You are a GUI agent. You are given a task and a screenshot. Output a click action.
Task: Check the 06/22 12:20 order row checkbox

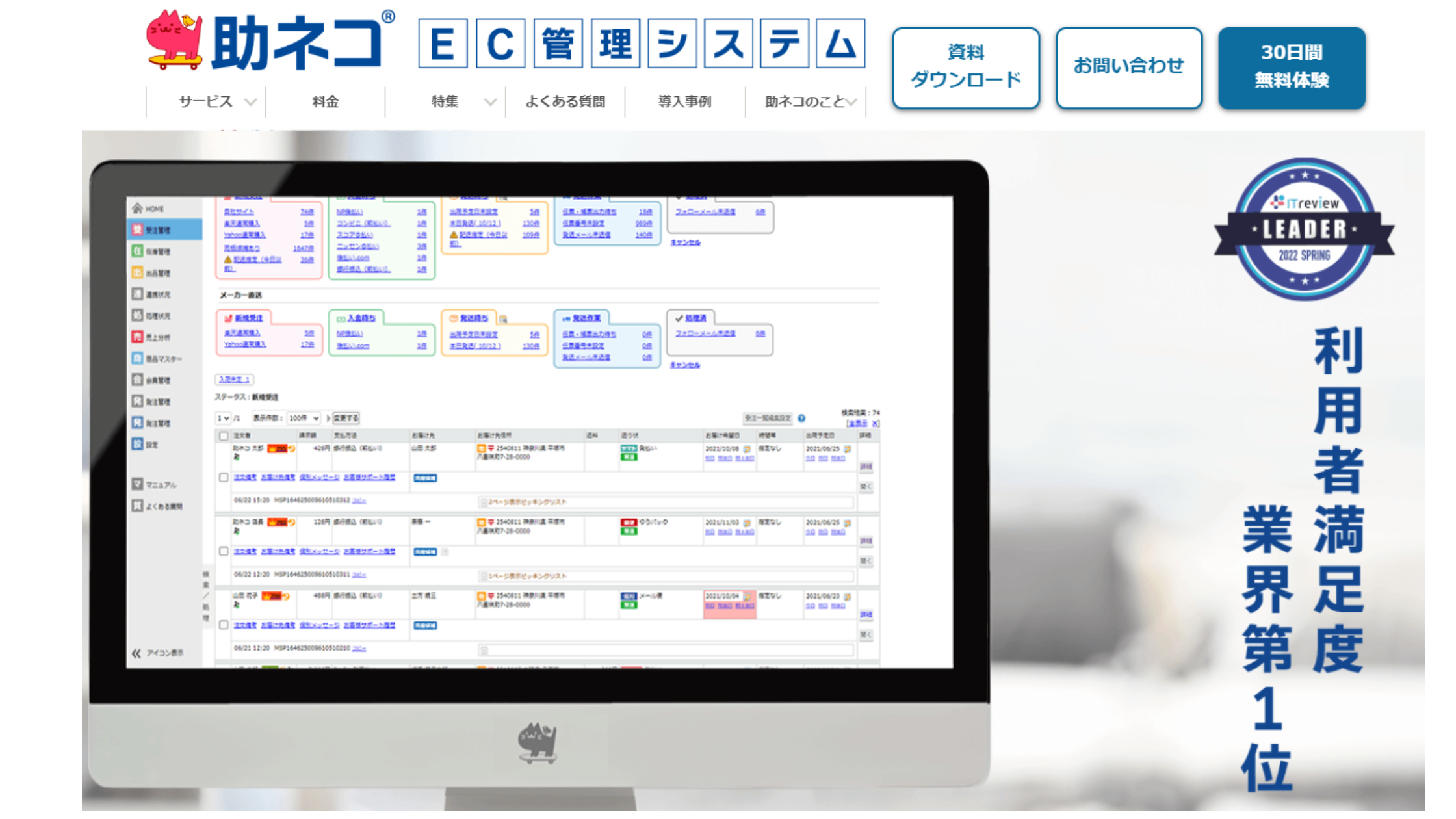(x=224, y=551)
